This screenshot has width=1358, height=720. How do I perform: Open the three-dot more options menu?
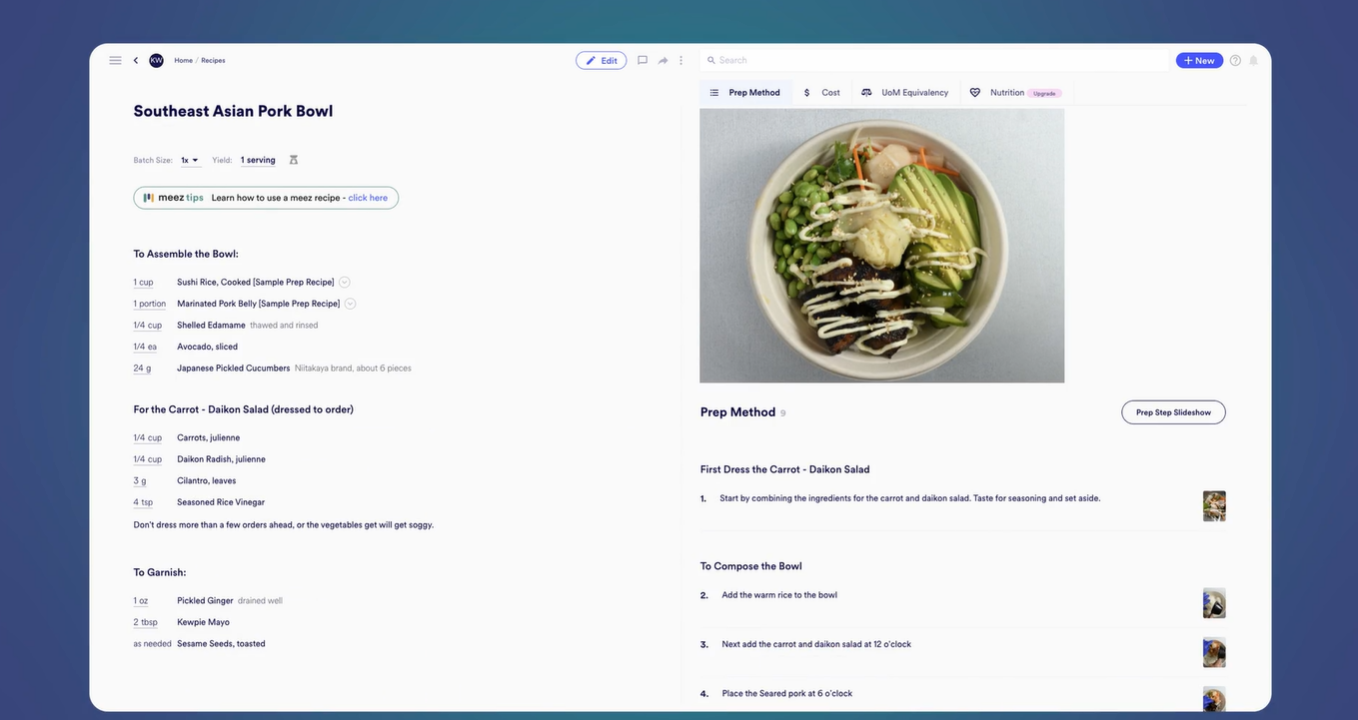tap(681, 61)
